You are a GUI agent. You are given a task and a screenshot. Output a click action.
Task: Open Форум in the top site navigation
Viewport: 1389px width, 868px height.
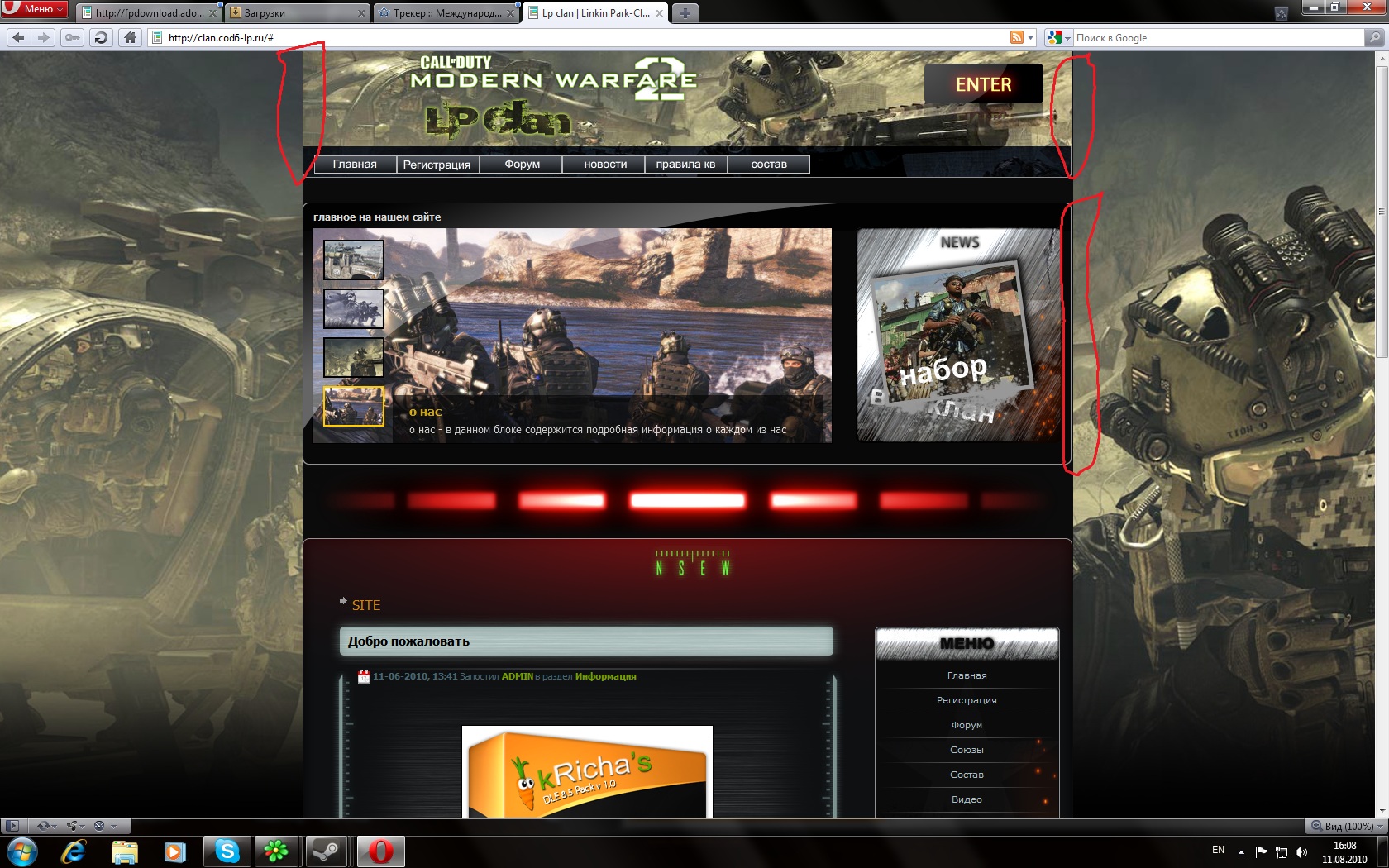click(x=522, y=165)
